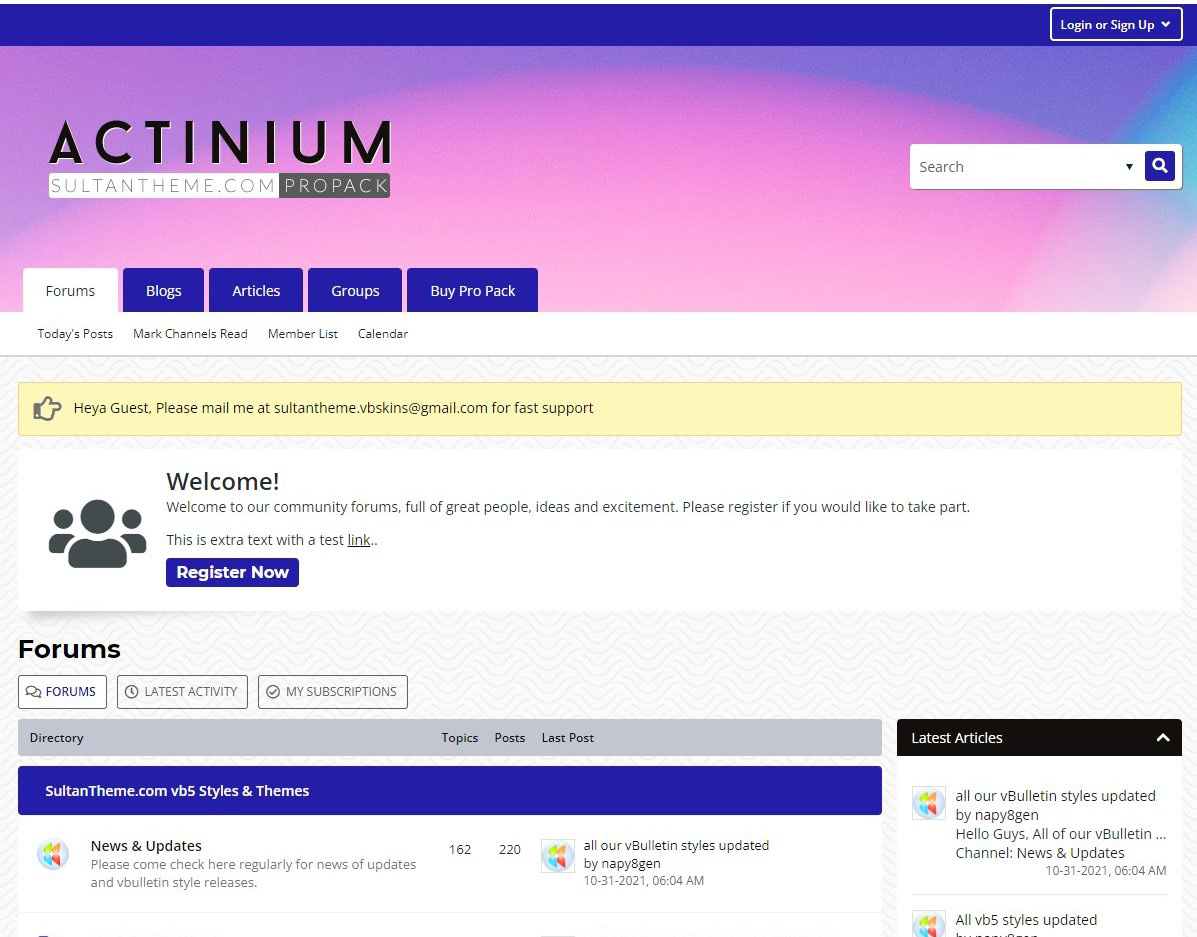The height and width of the screenshot is (937, 1197).
Task: Click the Posts column header
Action: (509, 738)
